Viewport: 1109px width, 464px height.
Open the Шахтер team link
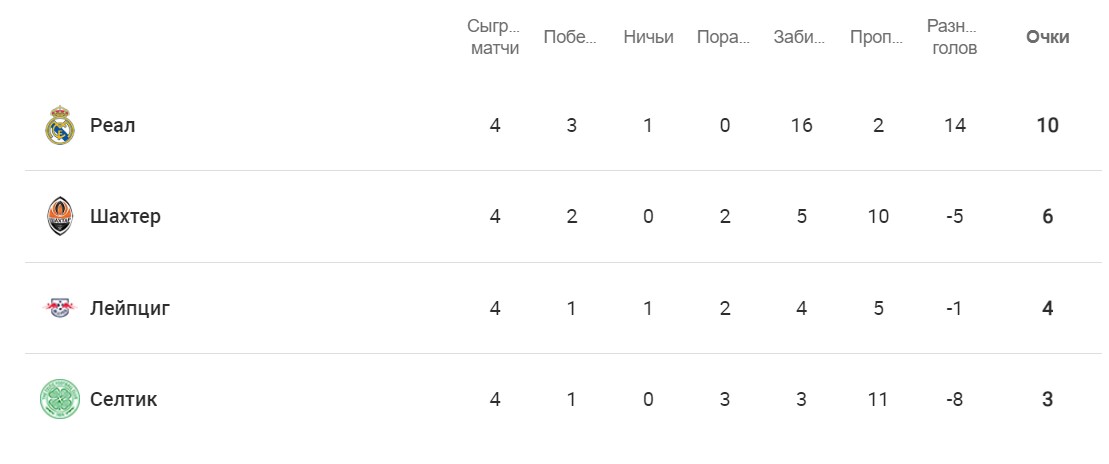125,216
